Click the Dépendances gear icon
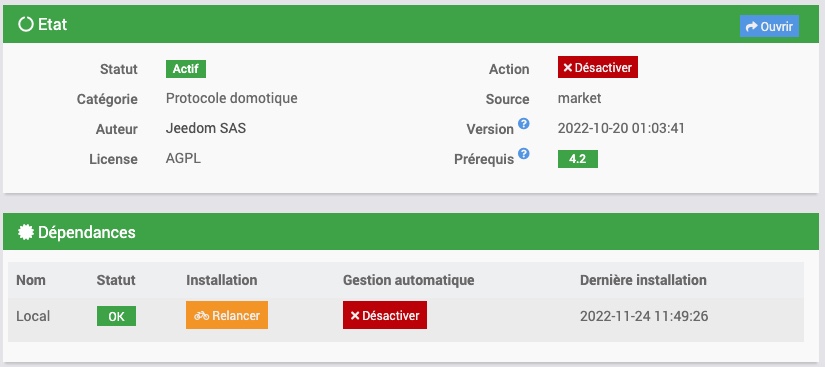Screen dimensions: 825x367 click(x=26, y=232)
